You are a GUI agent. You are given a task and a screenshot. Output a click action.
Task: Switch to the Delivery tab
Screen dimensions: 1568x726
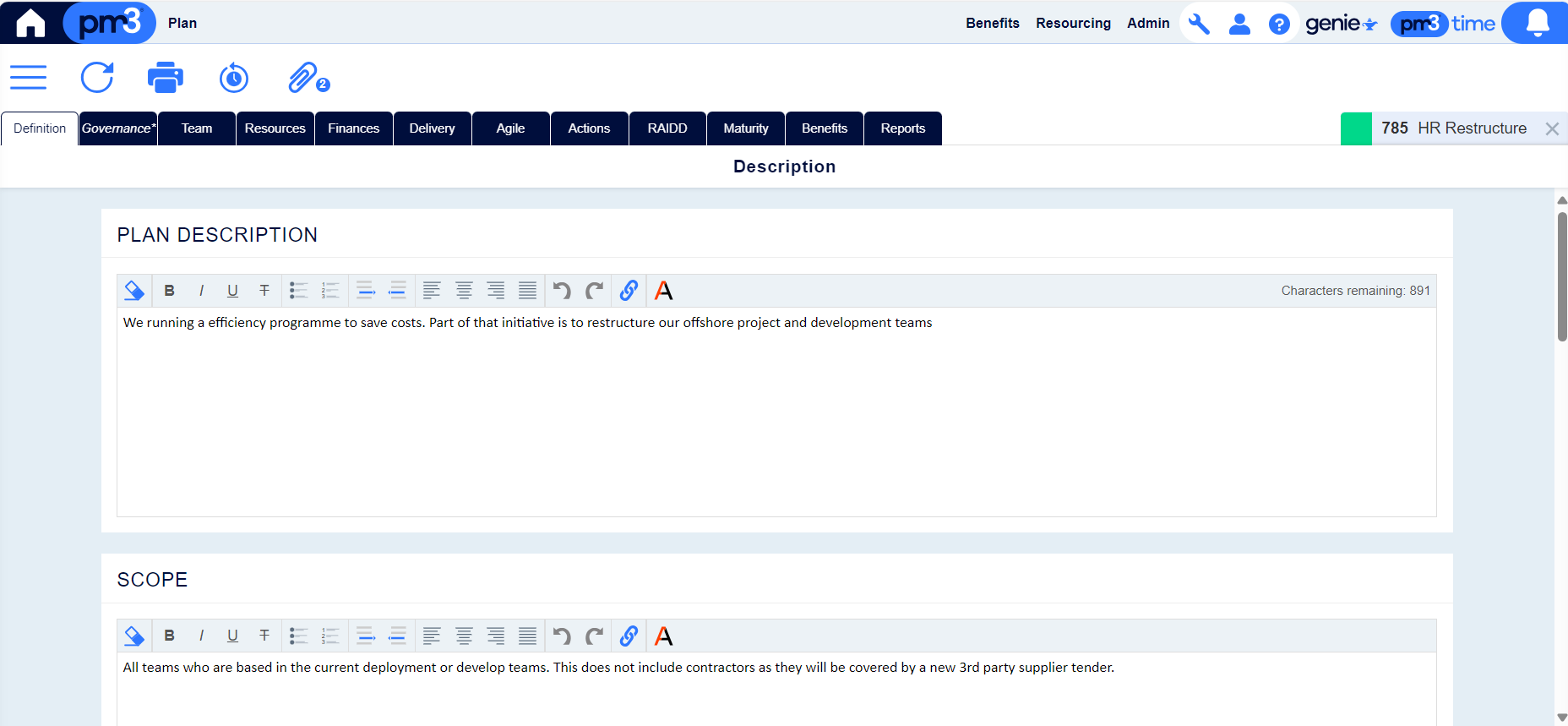point(433,128)
